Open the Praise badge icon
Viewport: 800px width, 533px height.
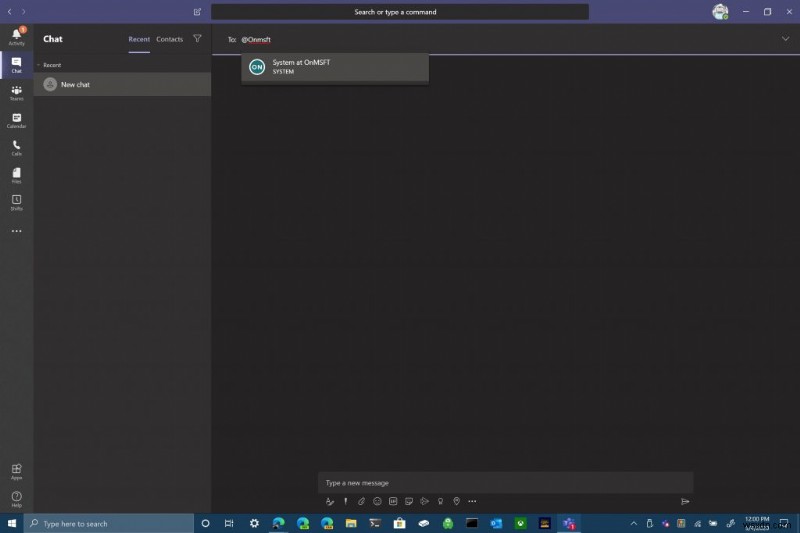pos(440,501)
